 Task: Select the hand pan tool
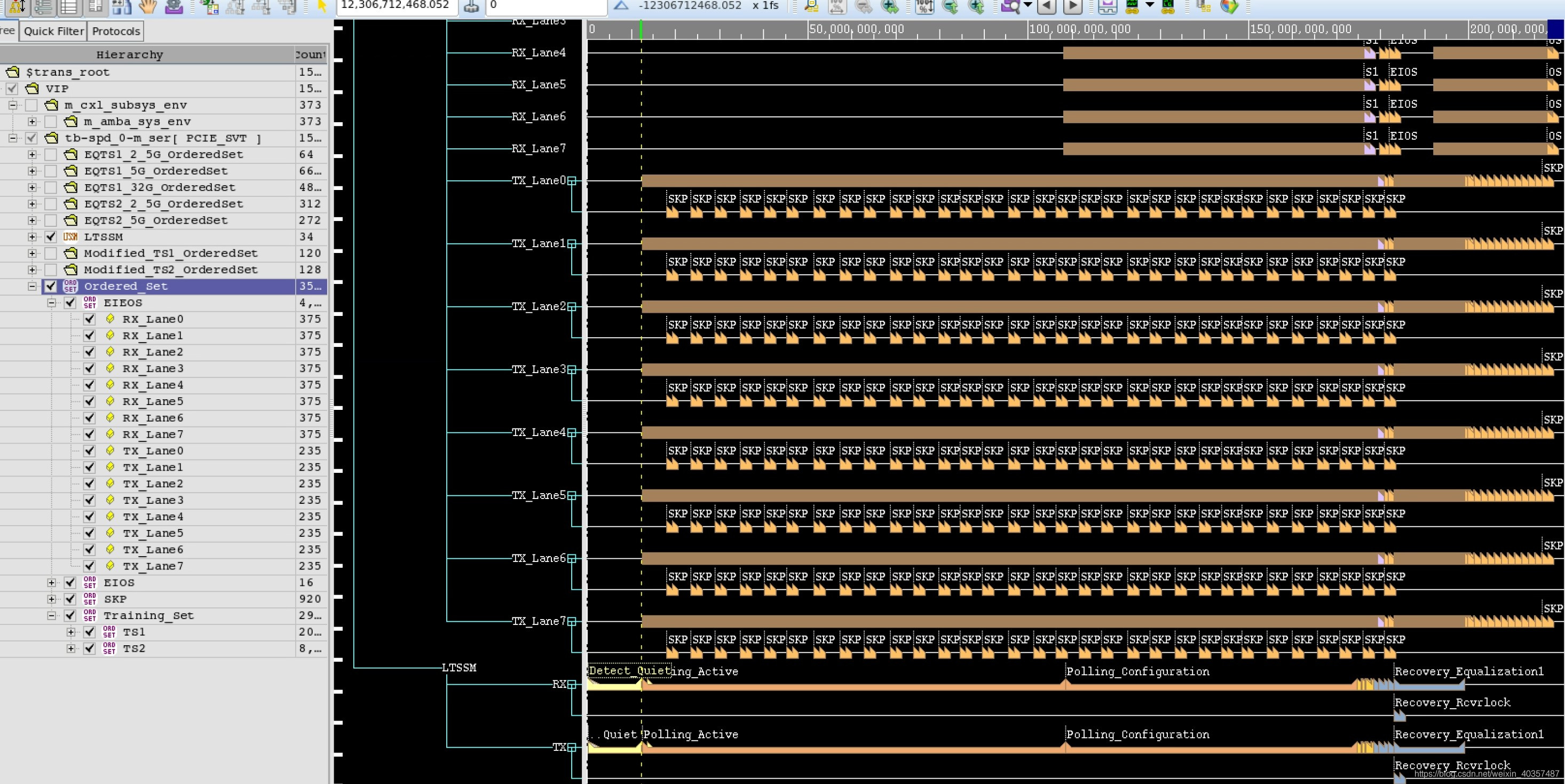pyautogui.click(x=147, y=7)
